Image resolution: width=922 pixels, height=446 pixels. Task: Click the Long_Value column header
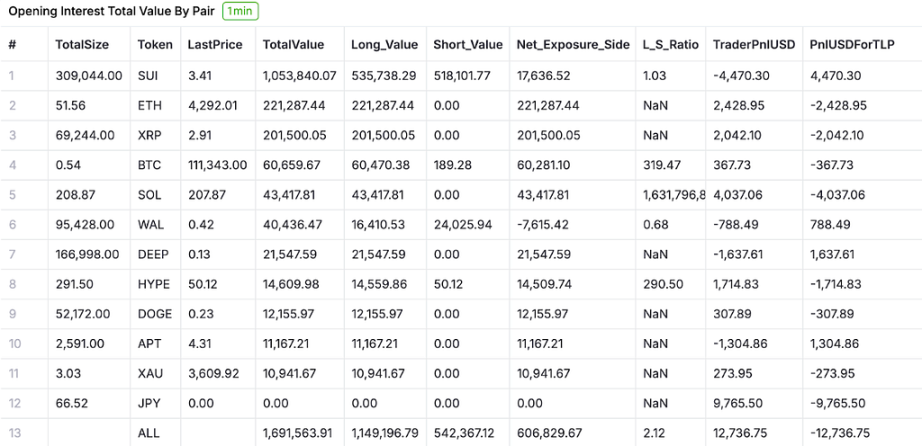tap(382, 45)
